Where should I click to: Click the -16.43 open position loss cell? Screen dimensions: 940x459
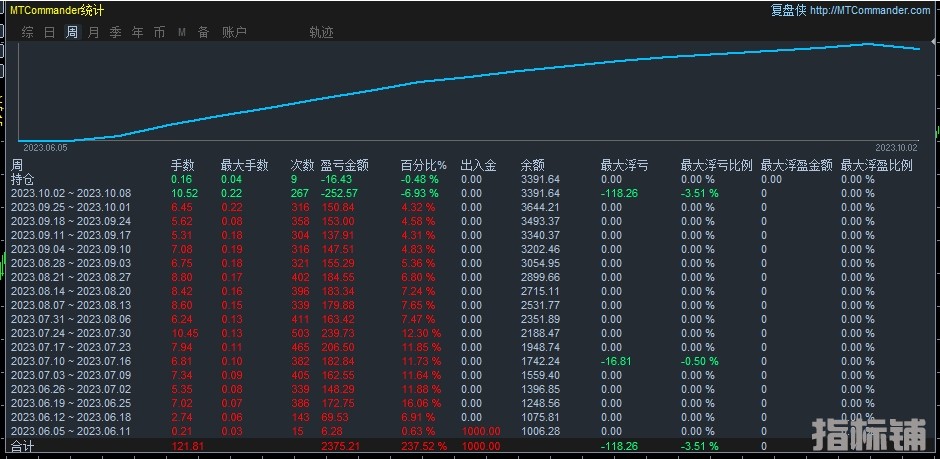(x=336, y=179)
